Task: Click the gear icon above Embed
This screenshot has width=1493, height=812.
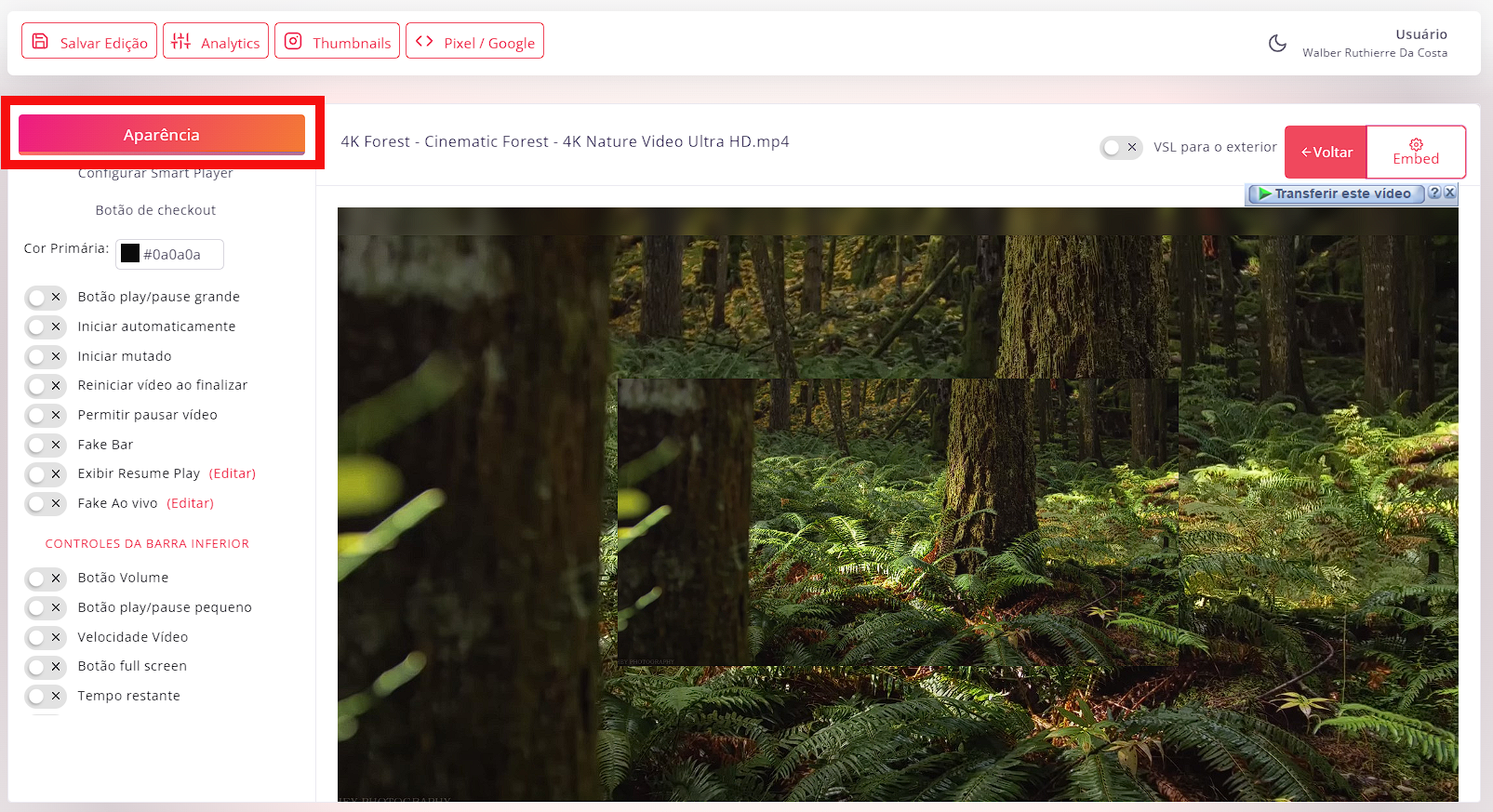Action: click(1416, 144)
